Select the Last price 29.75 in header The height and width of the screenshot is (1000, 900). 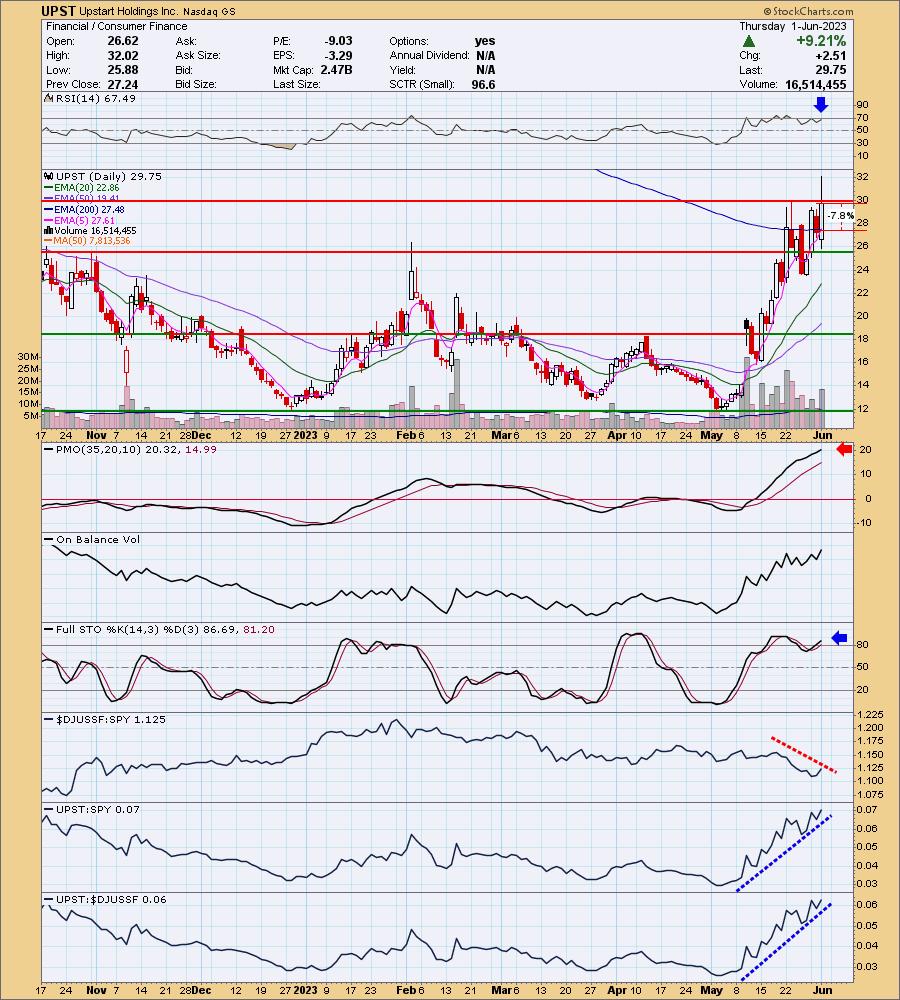click(x=831, y=70)
